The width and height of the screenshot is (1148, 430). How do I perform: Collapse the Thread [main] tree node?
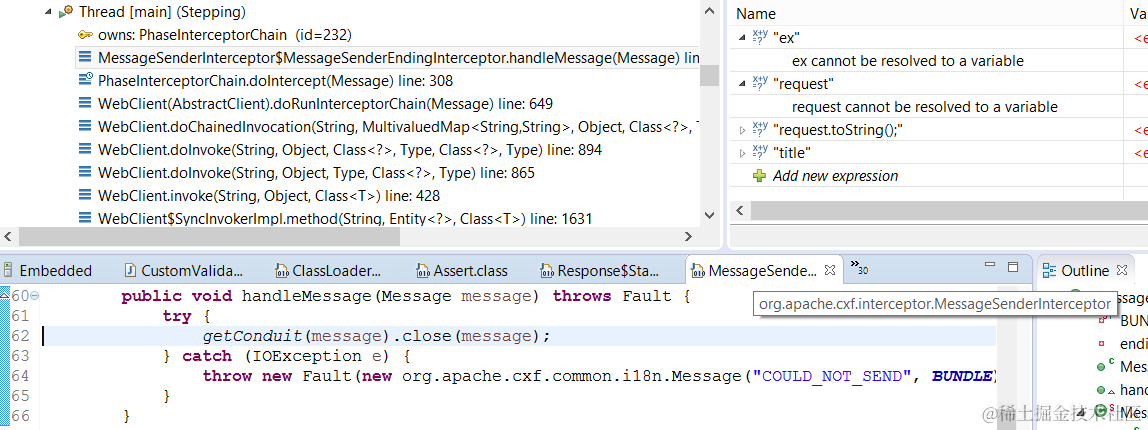[48, 12]
